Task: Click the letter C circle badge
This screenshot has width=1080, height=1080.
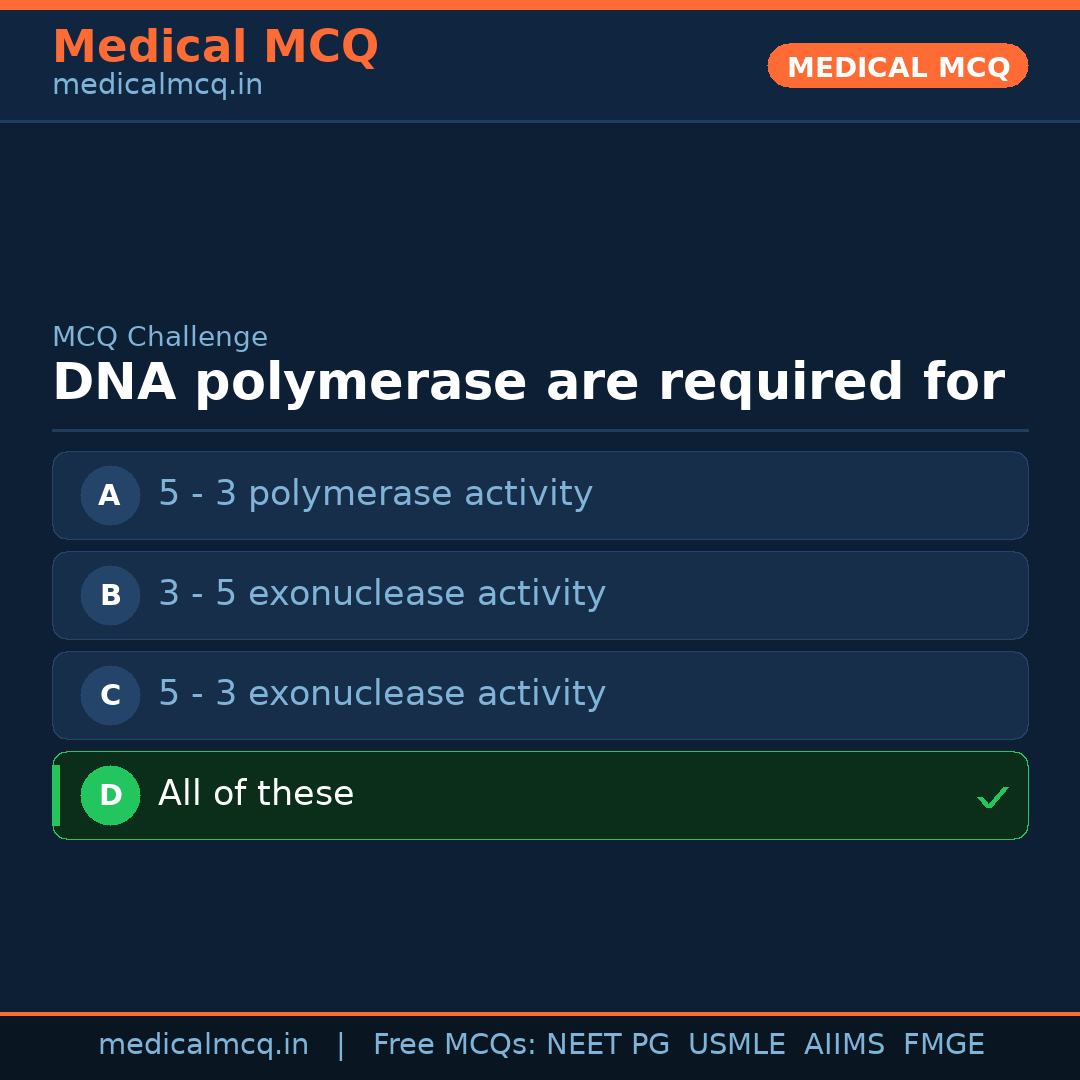Action: pyautogui.click(x=110, y=695)
